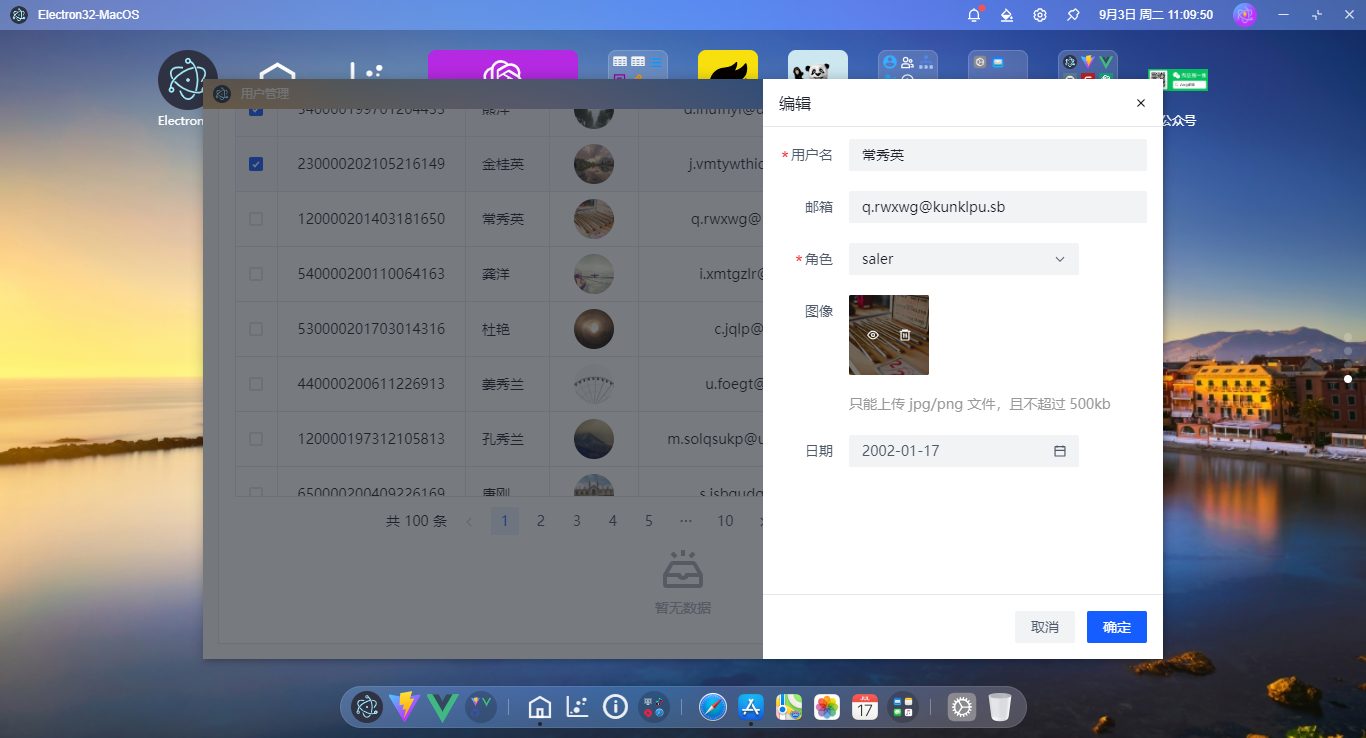Click the 邮箱 email input field

[x=997, y=207]
